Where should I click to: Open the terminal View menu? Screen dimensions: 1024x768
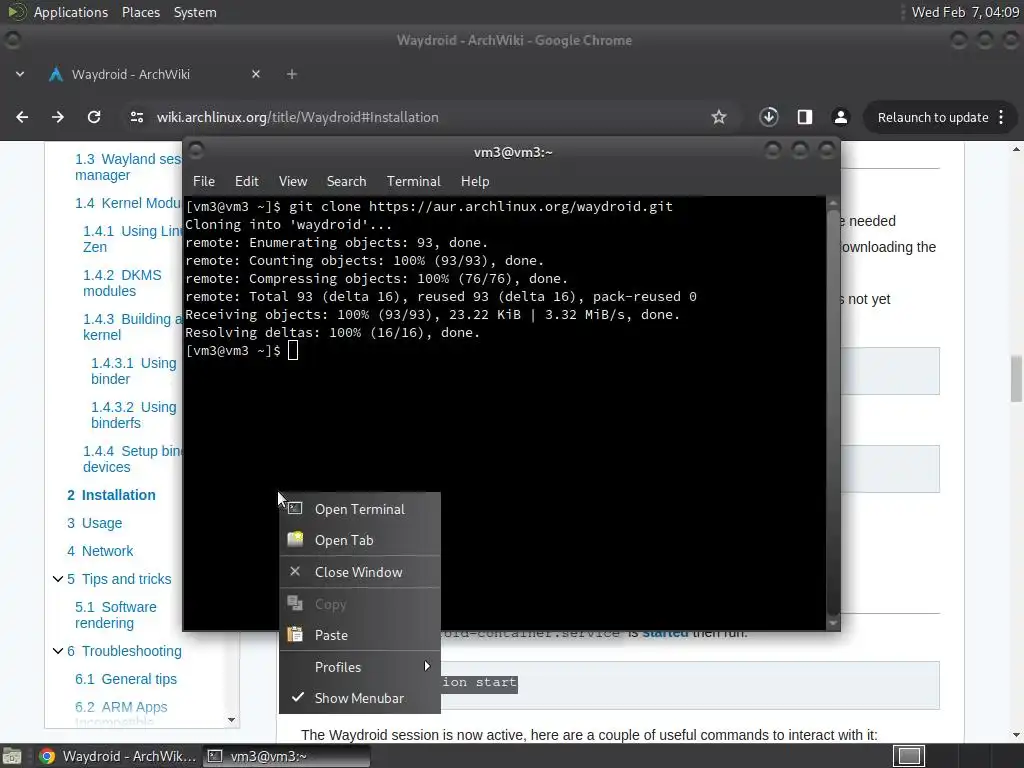[x=293, y=181]
